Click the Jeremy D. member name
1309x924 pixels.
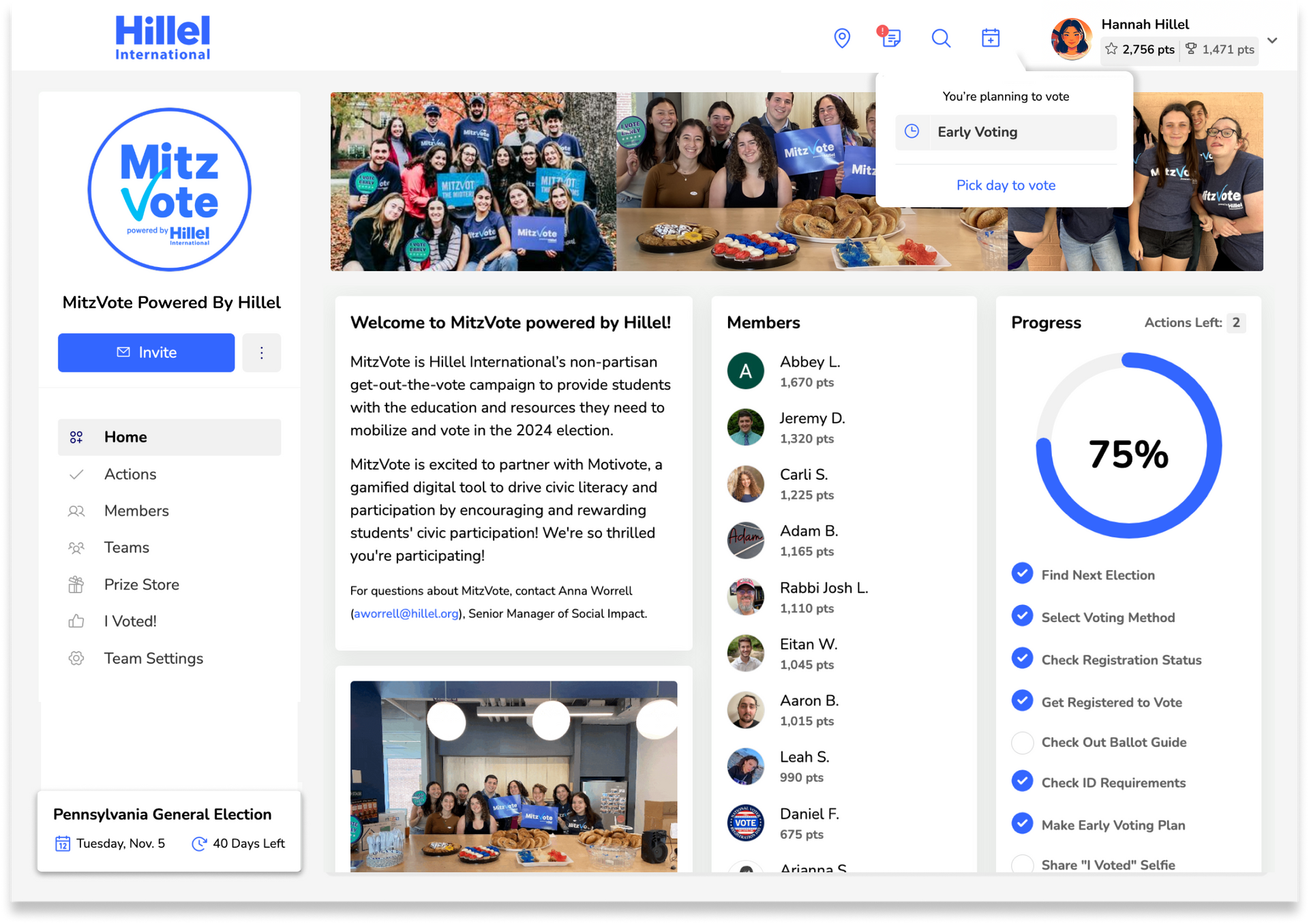point(813,418)
